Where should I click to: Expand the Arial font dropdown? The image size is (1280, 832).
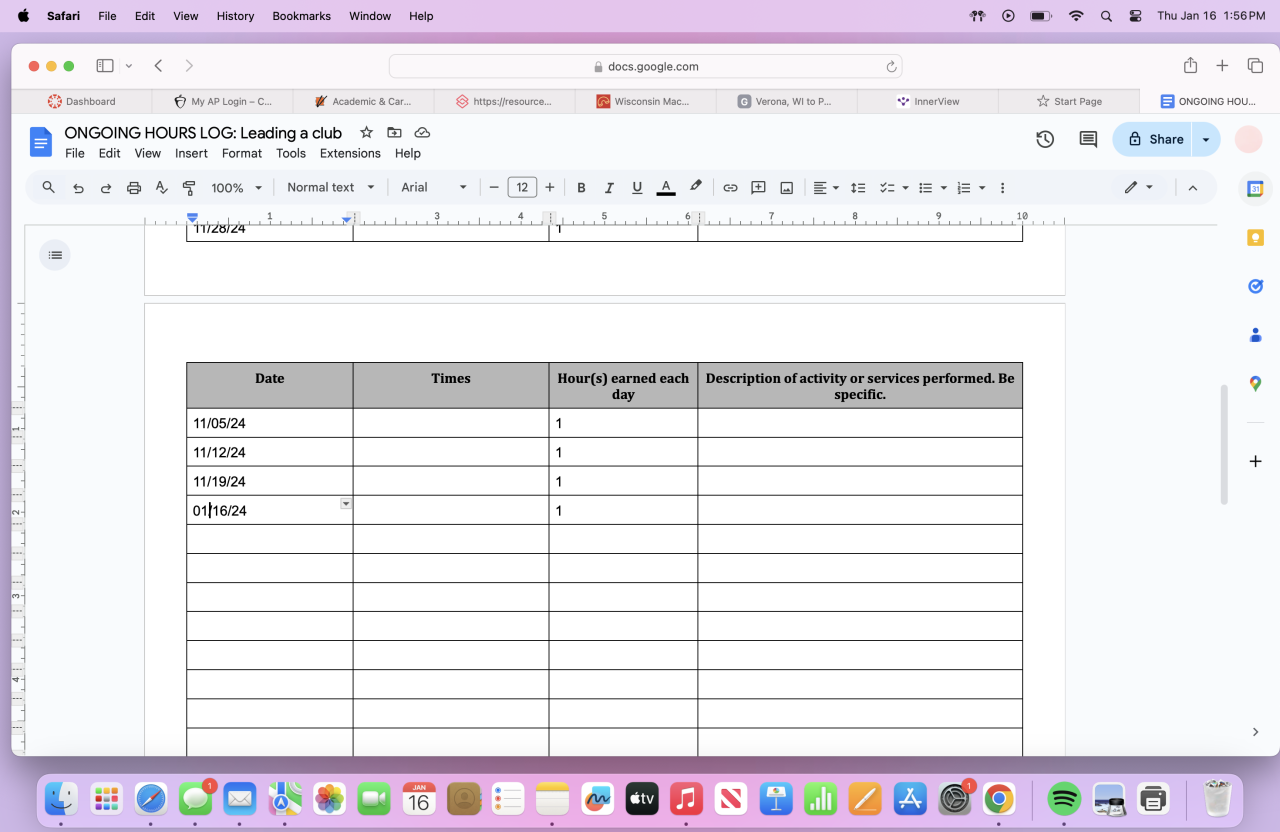[x=434, y=188]
